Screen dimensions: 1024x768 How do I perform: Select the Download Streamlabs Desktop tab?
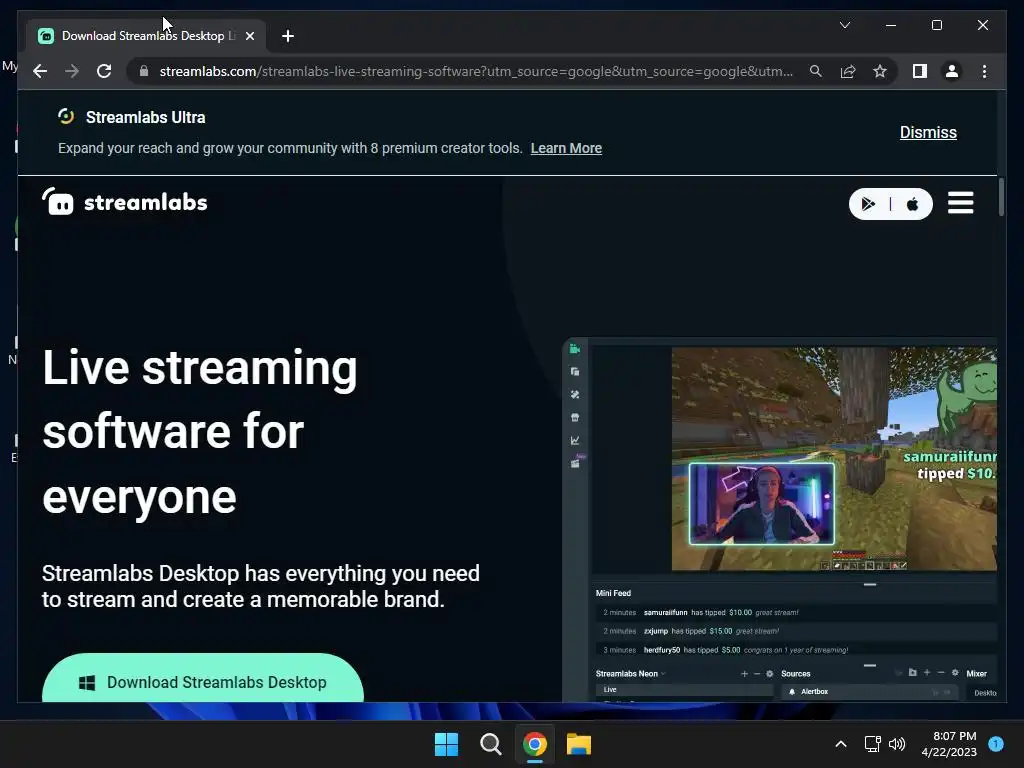147,36
